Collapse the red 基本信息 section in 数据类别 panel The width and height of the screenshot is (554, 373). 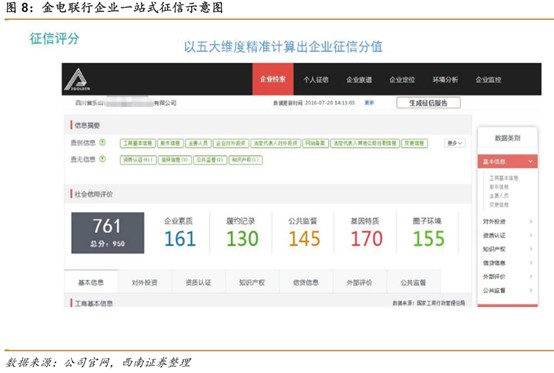[507, 161]
